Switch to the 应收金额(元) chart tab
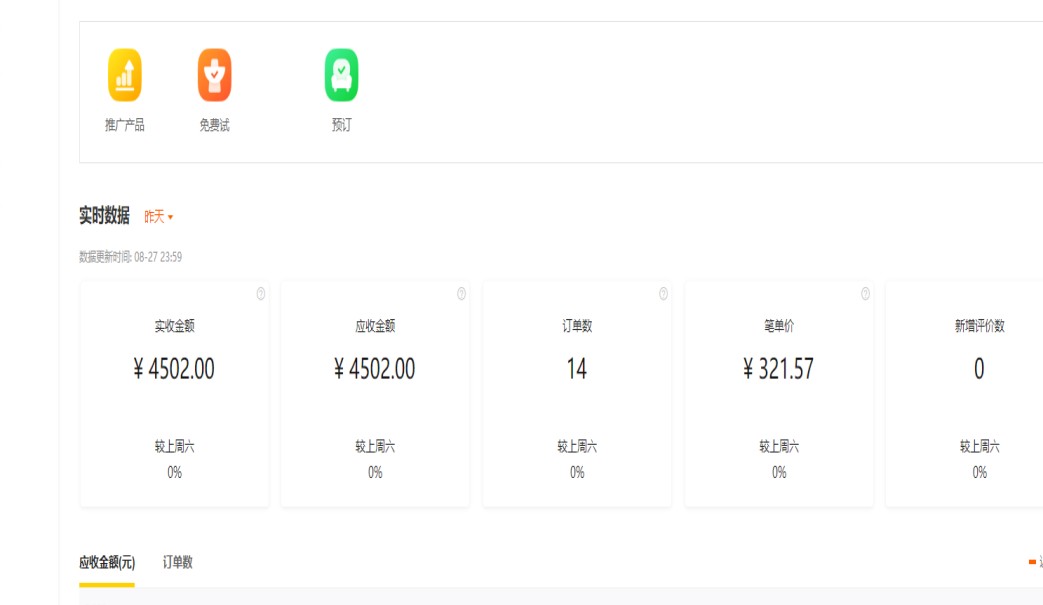The image size is (1043, 605). (x=107, y=562)
